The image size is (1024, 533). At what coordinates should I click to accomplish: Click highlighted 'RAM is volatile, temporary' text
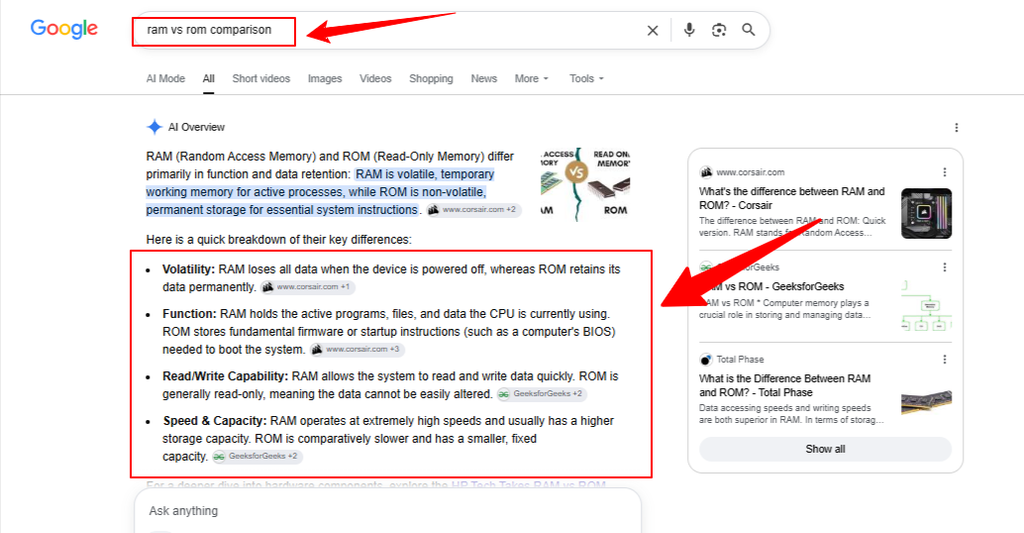(424, 174)
